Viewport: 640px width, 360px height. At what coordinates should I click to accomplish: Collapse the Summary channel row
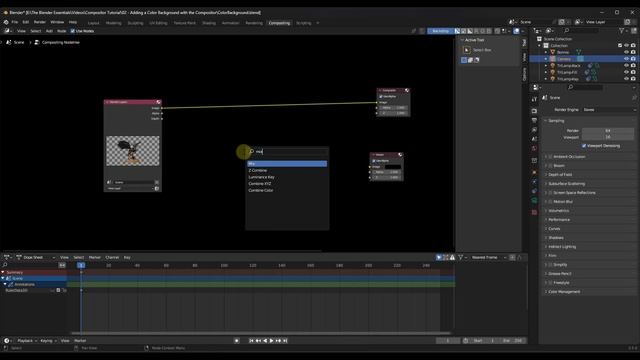point(3,272)
